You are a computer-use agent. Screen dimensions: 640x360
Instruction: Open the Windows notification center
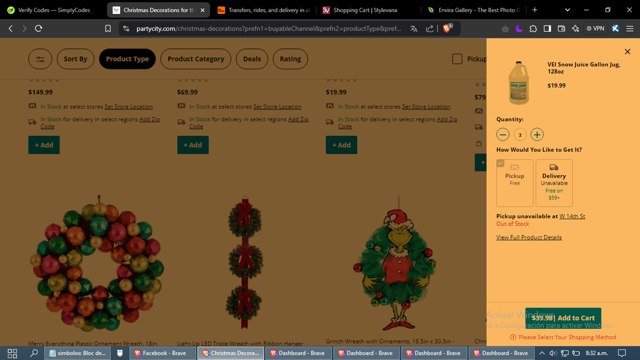point(622,353)
